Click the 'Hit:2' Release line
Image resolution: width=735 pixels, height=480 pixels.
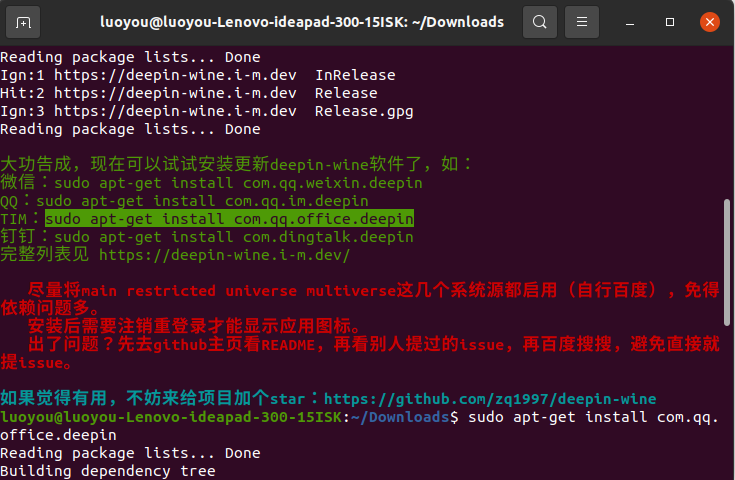(x=188, y=93)
